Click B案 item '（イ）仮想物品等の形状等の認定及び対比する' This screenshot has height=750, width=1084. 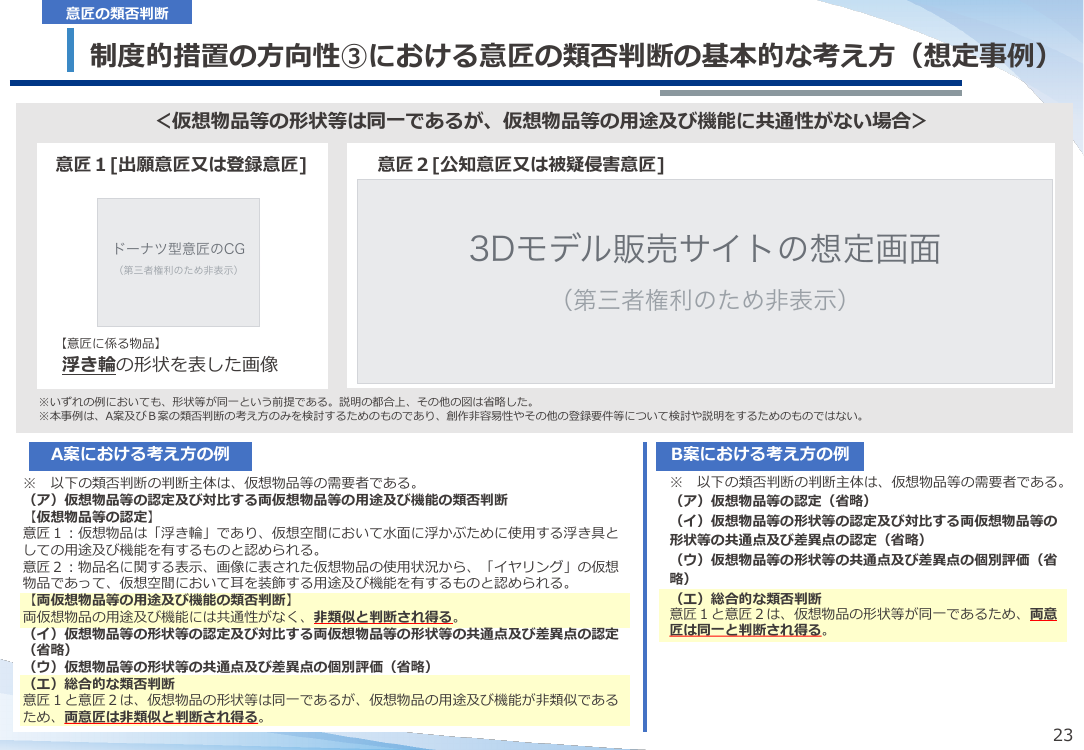863,530
